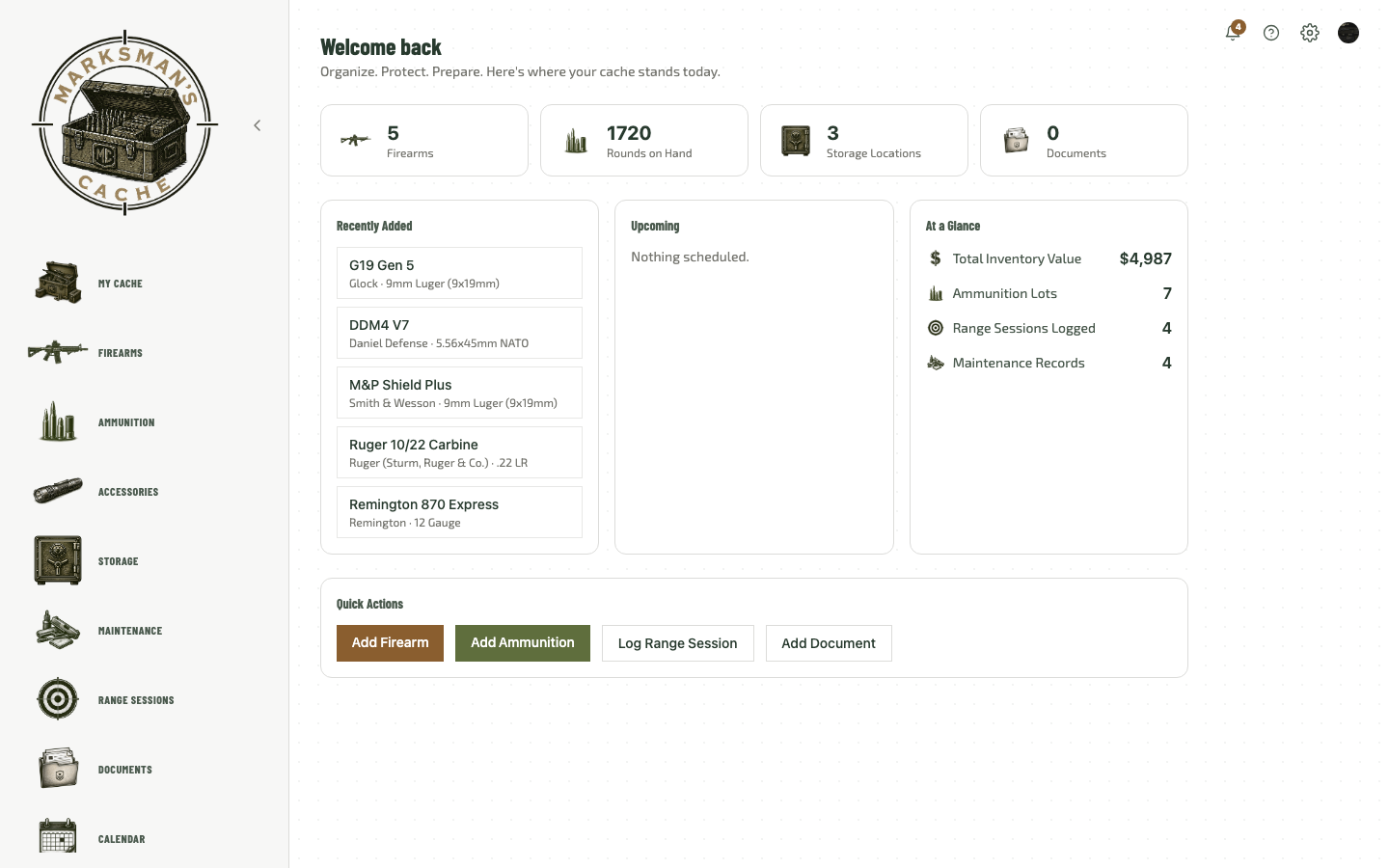Click 'Range Sessions Logged' label text
The image size is (1389, 868).
click(x=1024, y=328)
